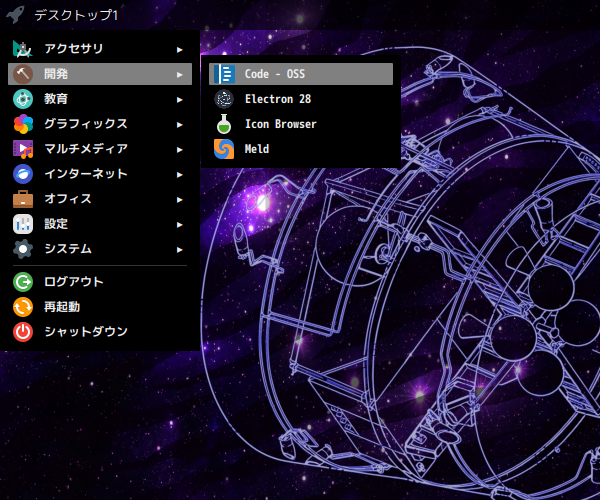Expand the インターネット submenu arrow

[179, 175]
